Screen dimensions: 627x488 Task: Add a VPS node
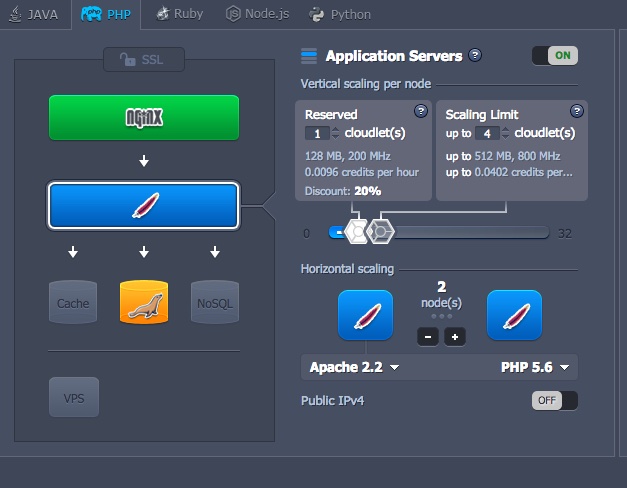(x=74, y=397)
